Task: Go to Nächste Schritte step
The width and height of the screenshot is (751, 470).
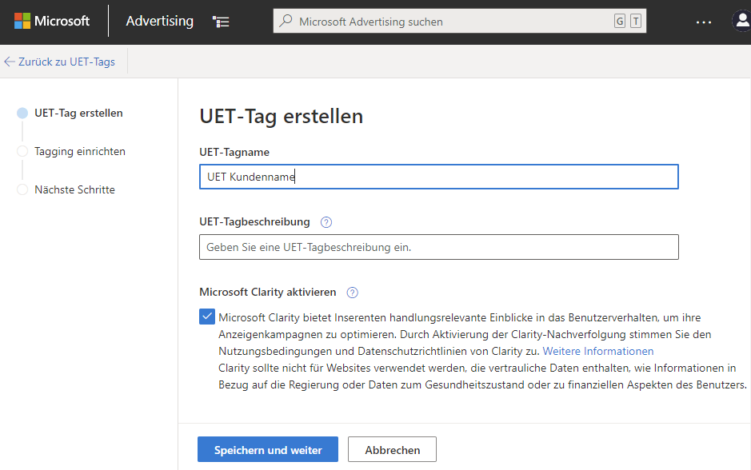Action: click(x=75, y=190)
